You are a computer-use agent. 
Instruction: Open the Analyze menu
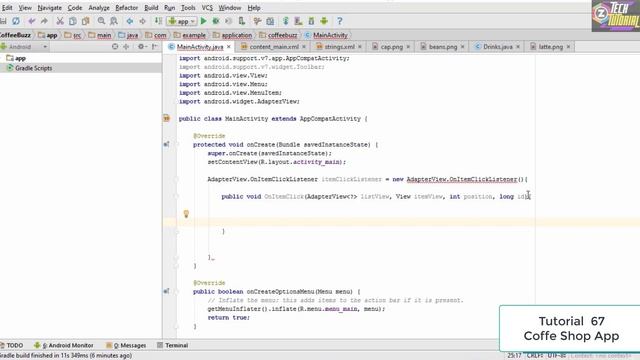99,8
